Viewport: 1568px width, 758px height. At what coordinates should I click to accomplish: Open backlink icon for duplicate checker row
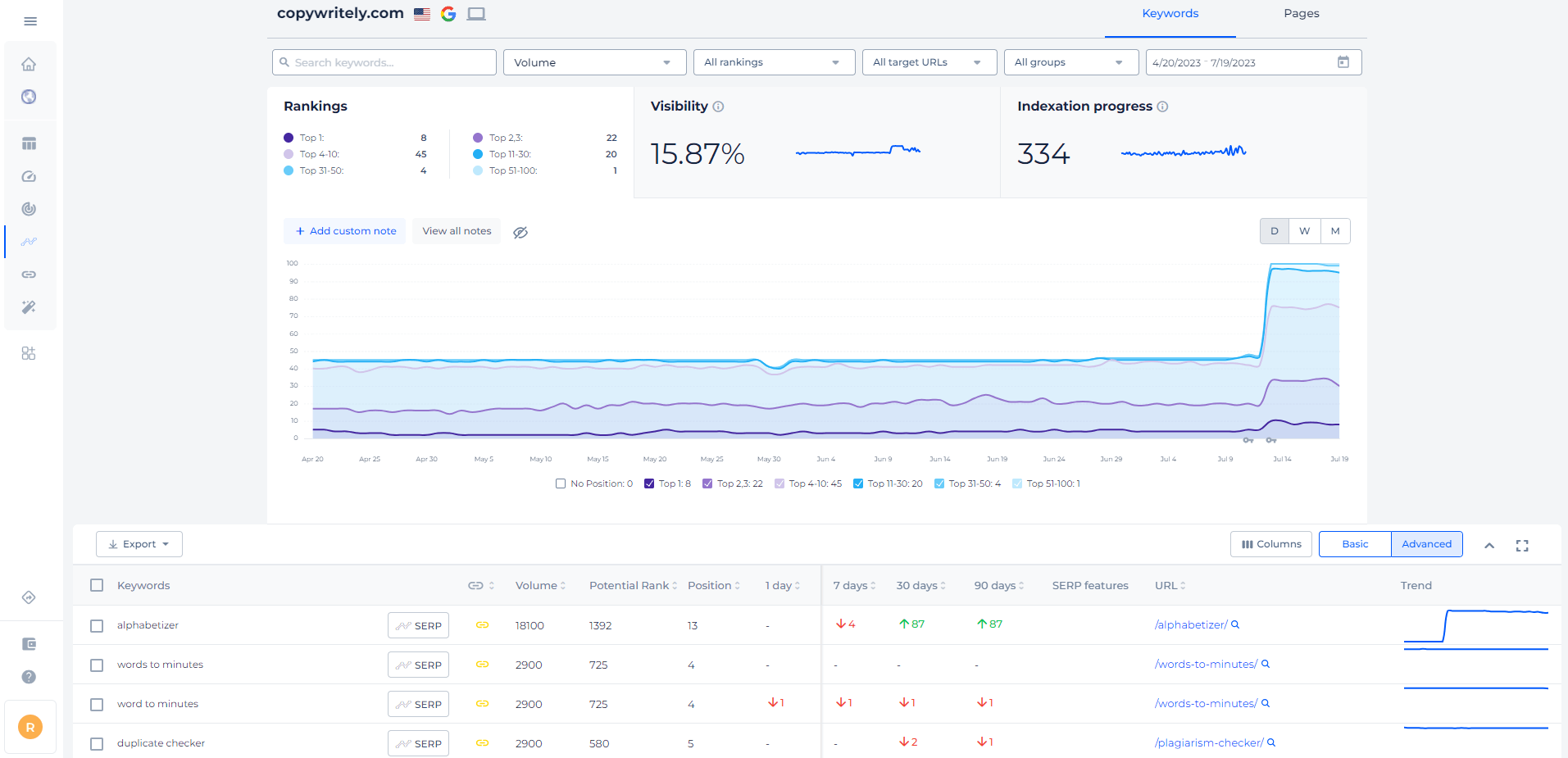click(x=482, y=743)
